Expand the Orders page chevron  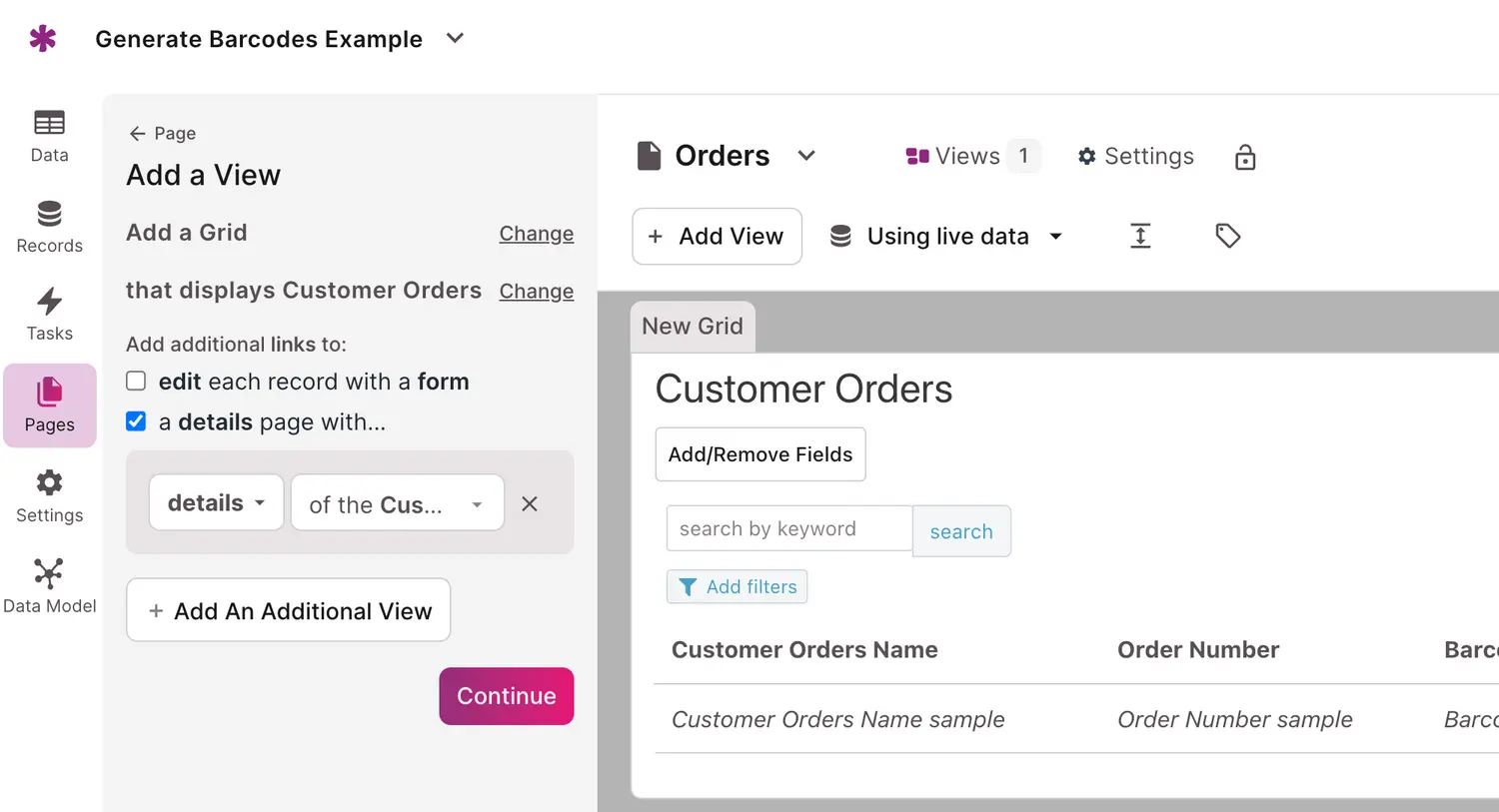(x=806, y=156)
